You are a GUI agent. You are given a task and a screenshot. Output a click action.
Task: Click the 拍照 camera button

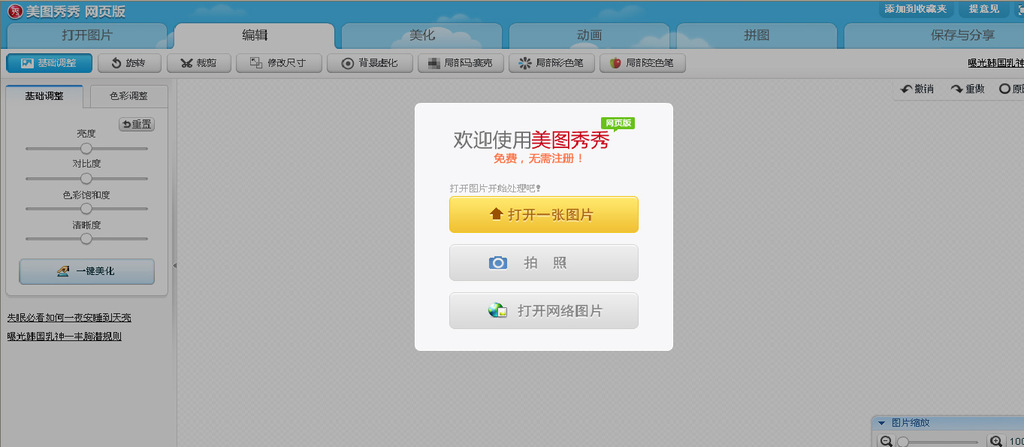pos(543,263)
